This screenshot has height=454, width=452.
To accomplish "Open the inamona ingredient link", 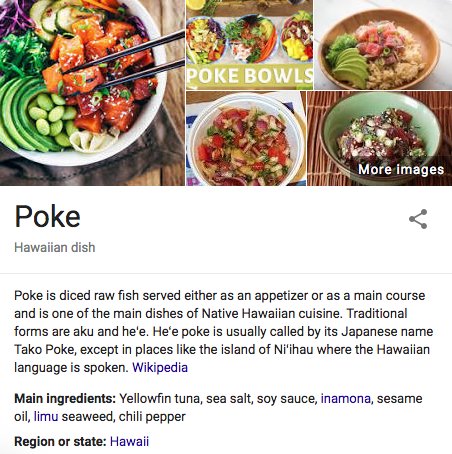I will 346,398.
